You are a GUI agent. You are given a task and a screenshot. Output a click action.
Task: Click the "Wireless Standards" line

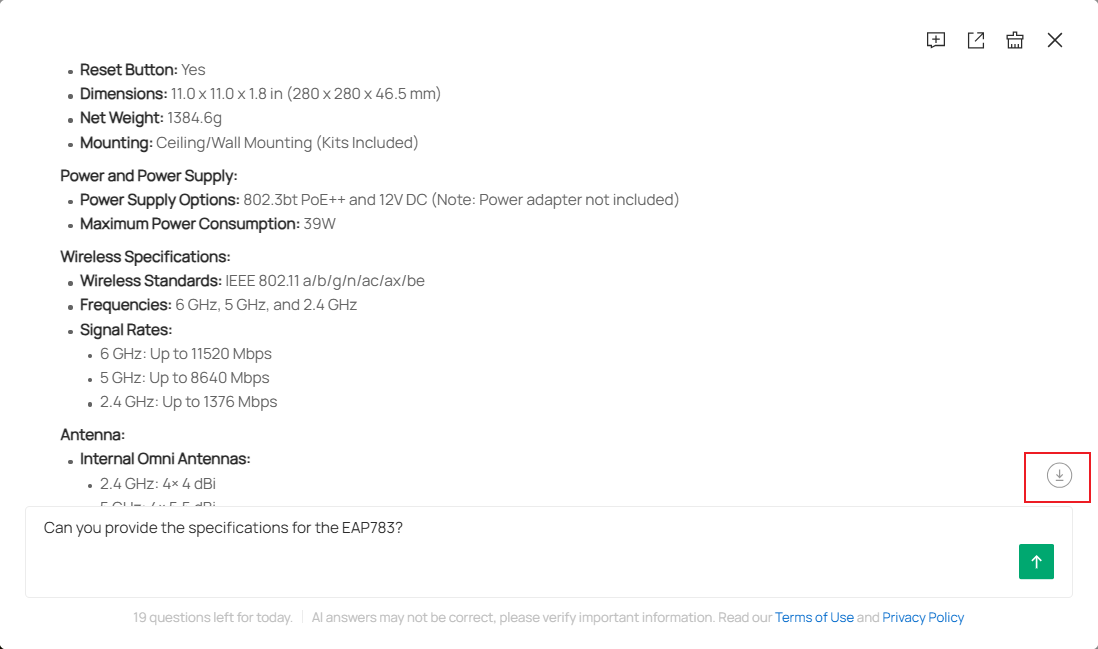click(252, 281)
